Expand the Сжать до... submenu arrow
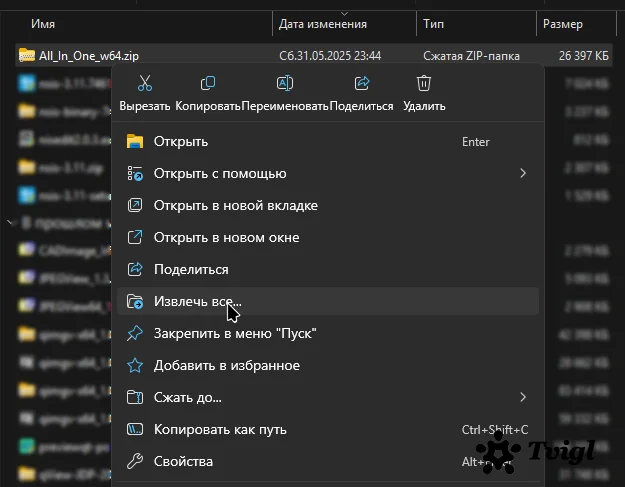 (x=522, y=398)
